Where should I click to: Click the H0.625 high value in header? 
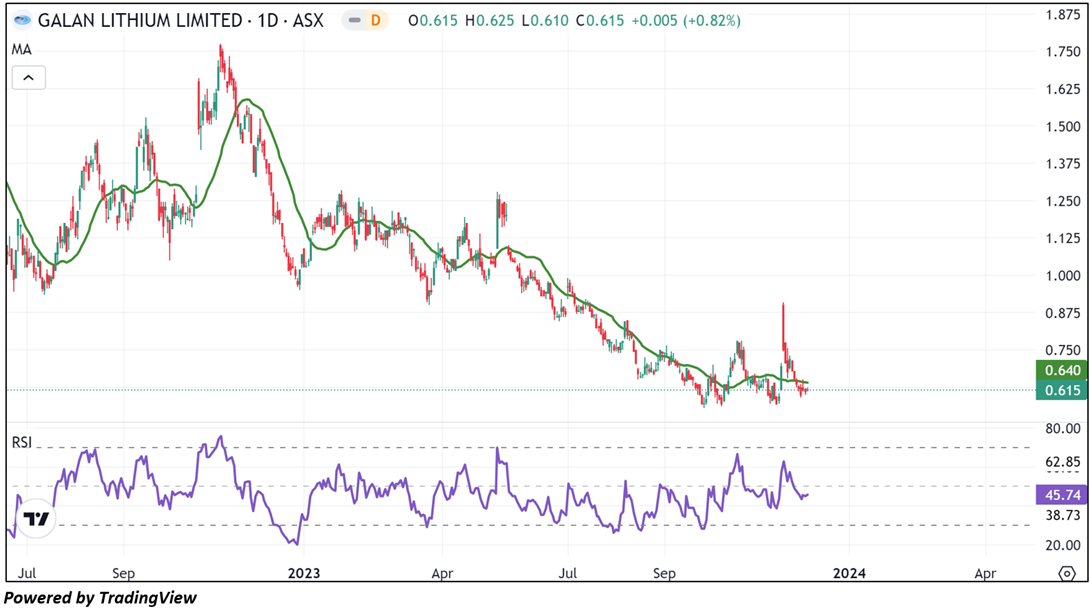coord(489,21)
